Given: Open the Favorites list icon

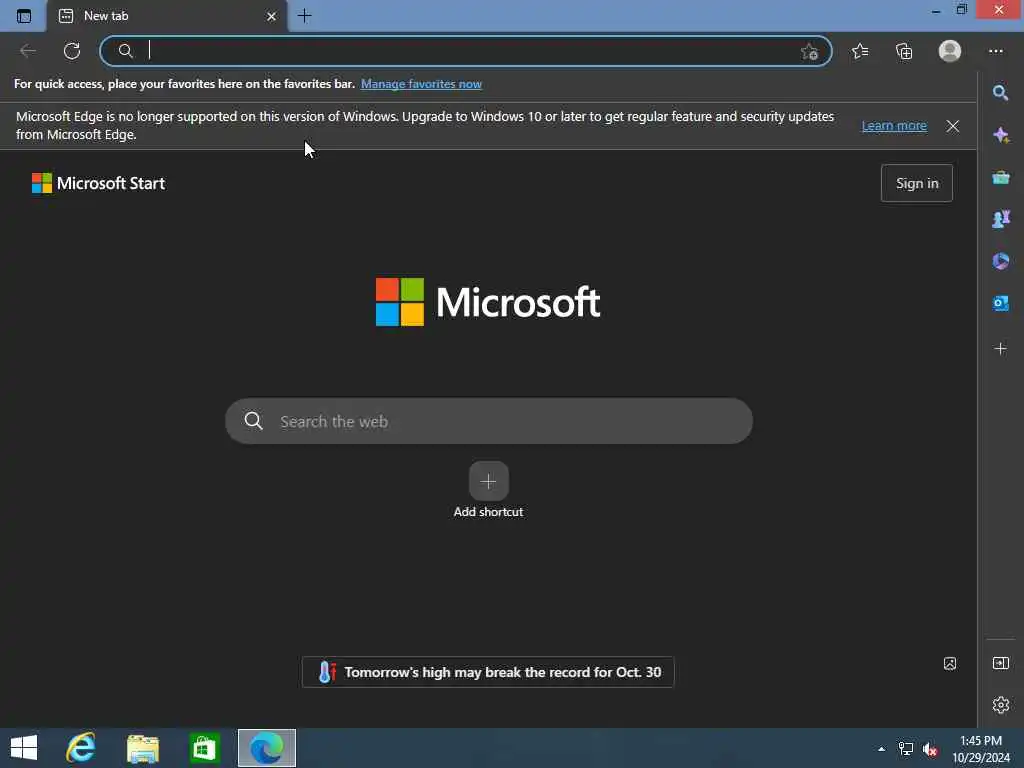Looking at the screenshot, I should click(860, 51).
